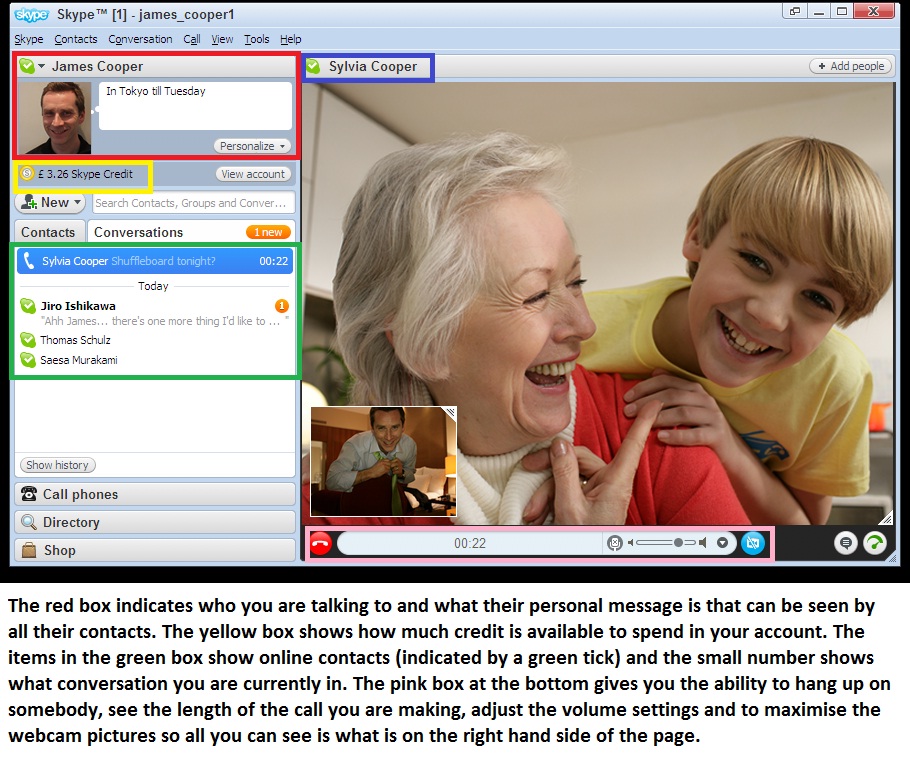Screen dimensions: 910x784
Task: Switch to the Contacts tab
Action: pos(48,231)
